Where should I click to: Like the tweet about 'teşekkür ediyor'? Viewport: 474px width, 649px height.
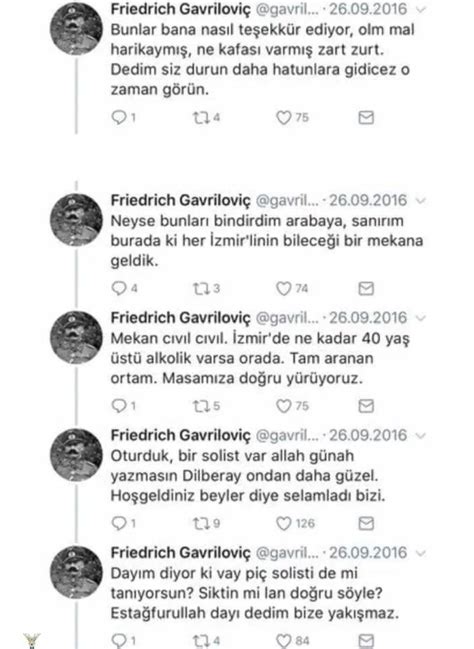pyautogui.click(x=284, y=118)
